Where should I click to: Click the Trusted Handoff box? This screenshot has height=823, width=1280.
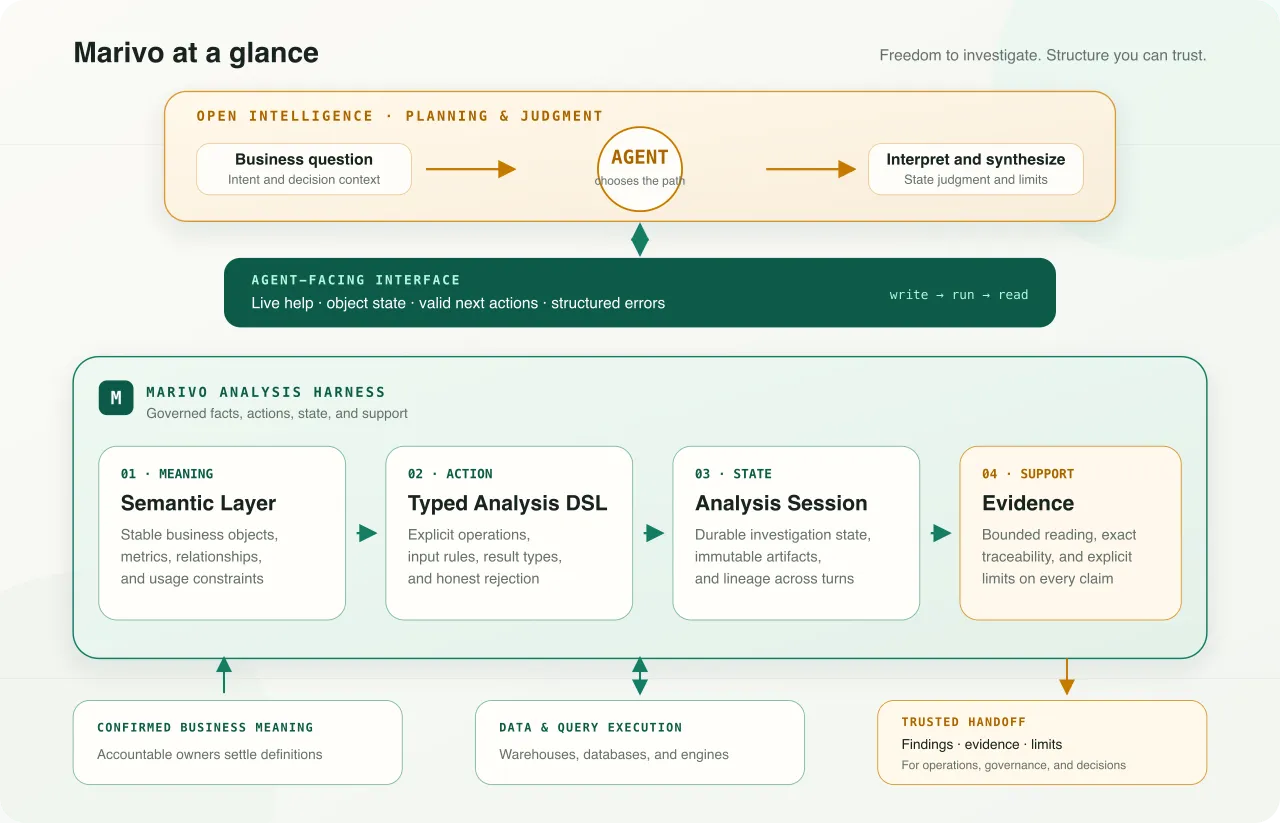pyautogui.click(x=1042, y=742)
